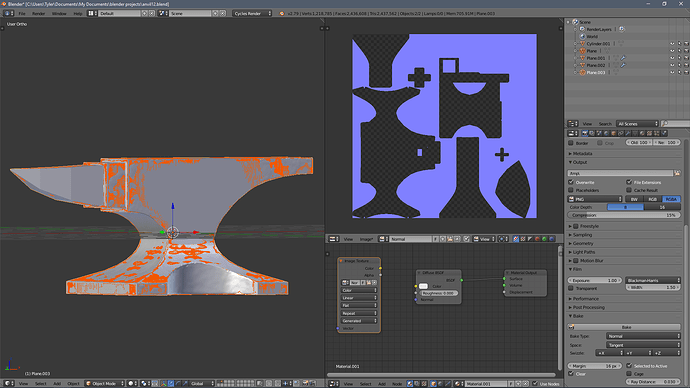Viewport: 690px width, 388px height.
Task: Toggle the Selected to Active checkbox
Action: pos(629,366)
